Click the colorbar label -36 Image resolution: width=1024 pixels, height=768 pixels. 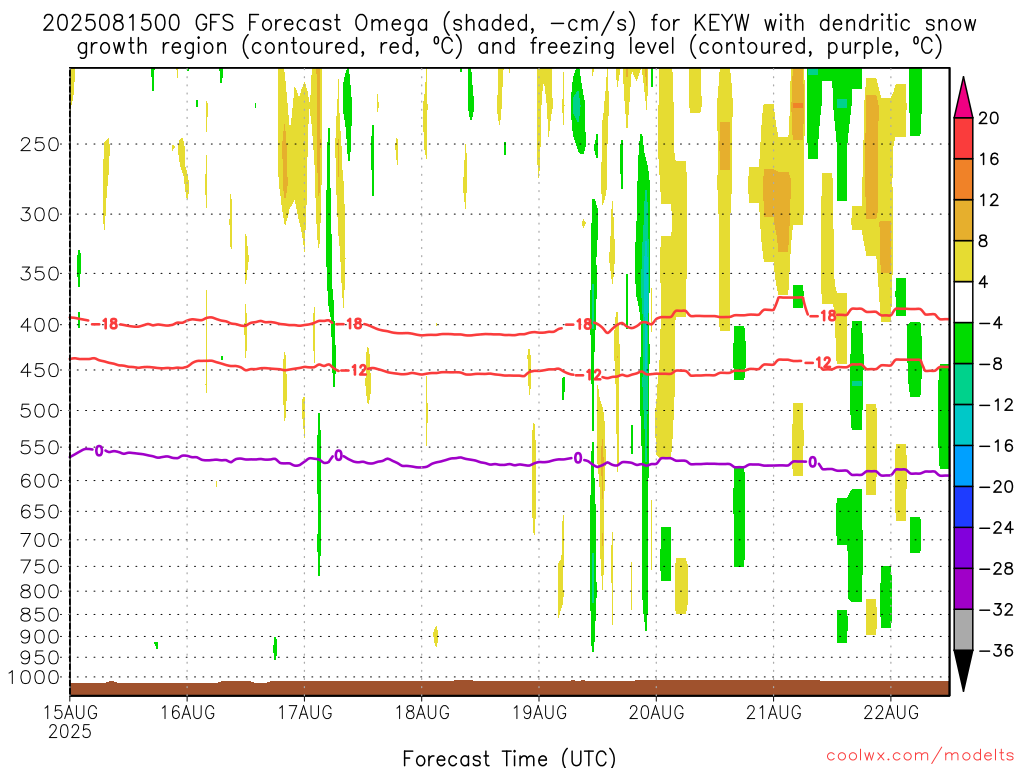pyautogui.click(x=995, y=650)
